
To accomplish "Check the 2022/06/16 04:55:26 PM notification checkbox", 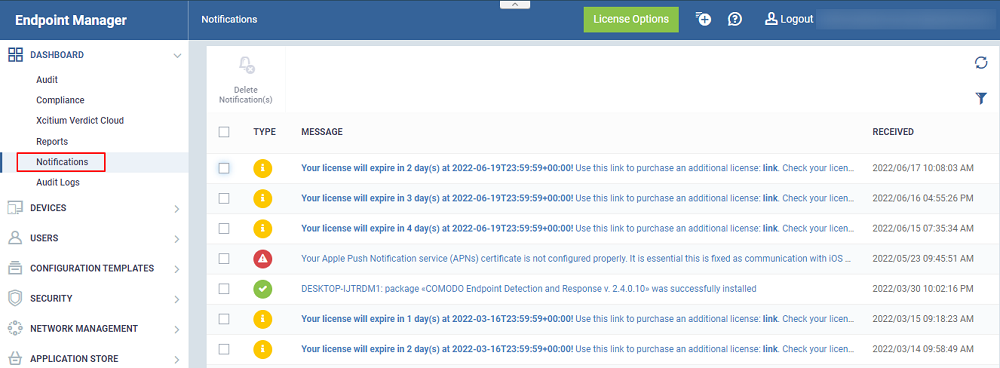I will click(x=224, y=198).
